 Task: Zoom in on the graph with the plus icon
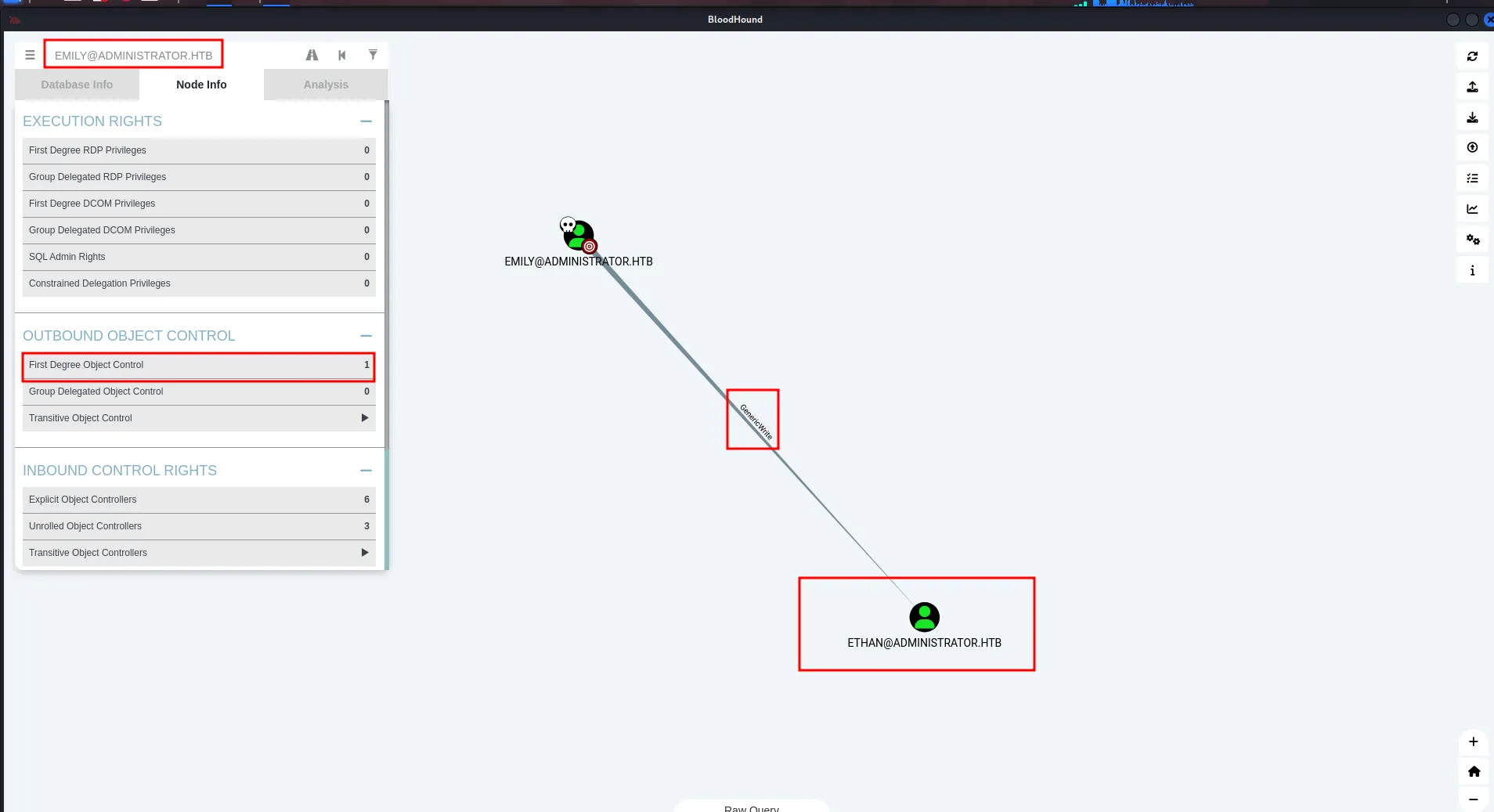pyautogui.click(x=1473, y=742)
